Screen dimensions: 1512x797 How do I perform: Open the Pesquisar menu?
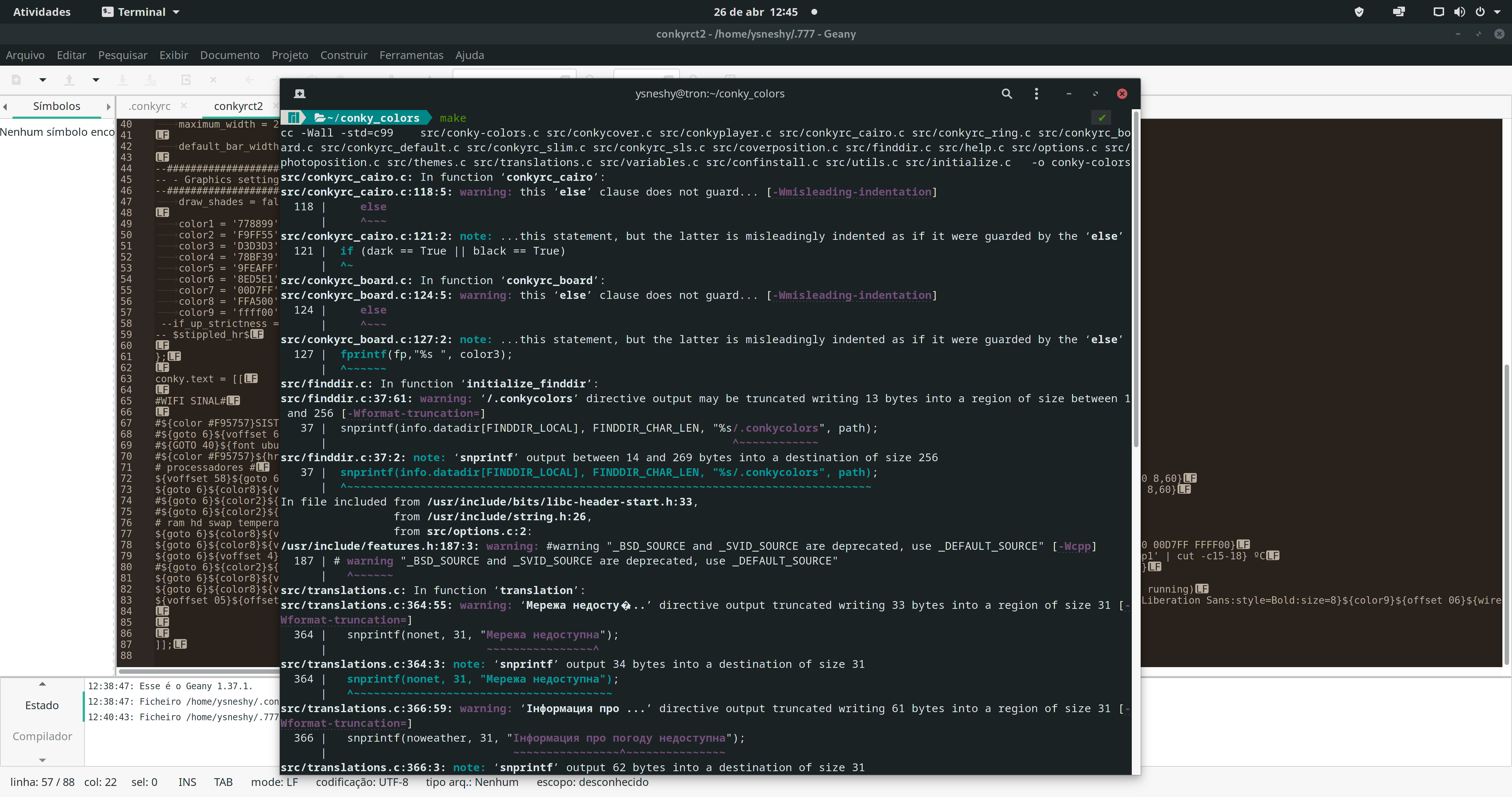(x=123, y=55)
